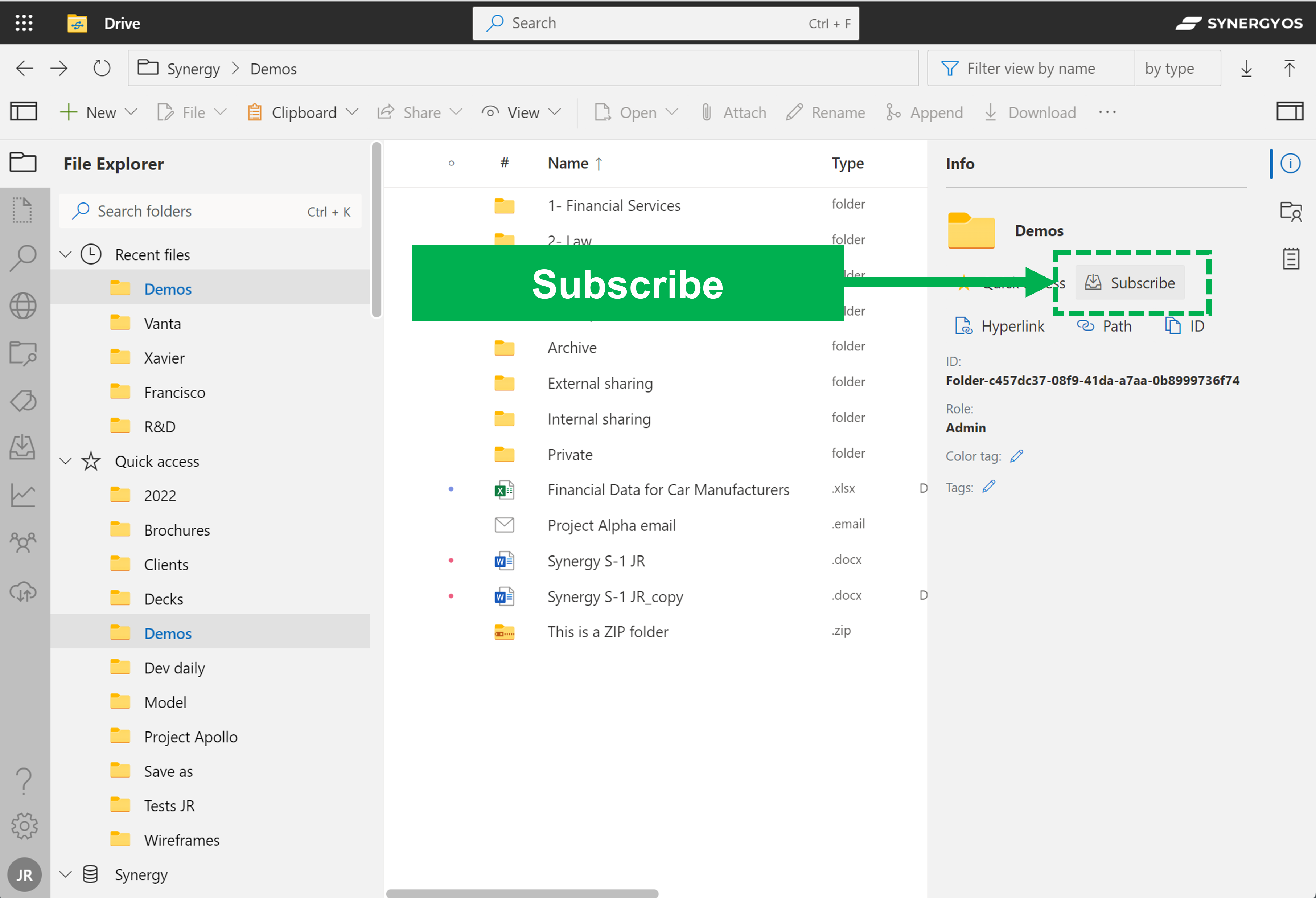Open the people group sidebar icon
1316x898 pixels.
(23, 542)
